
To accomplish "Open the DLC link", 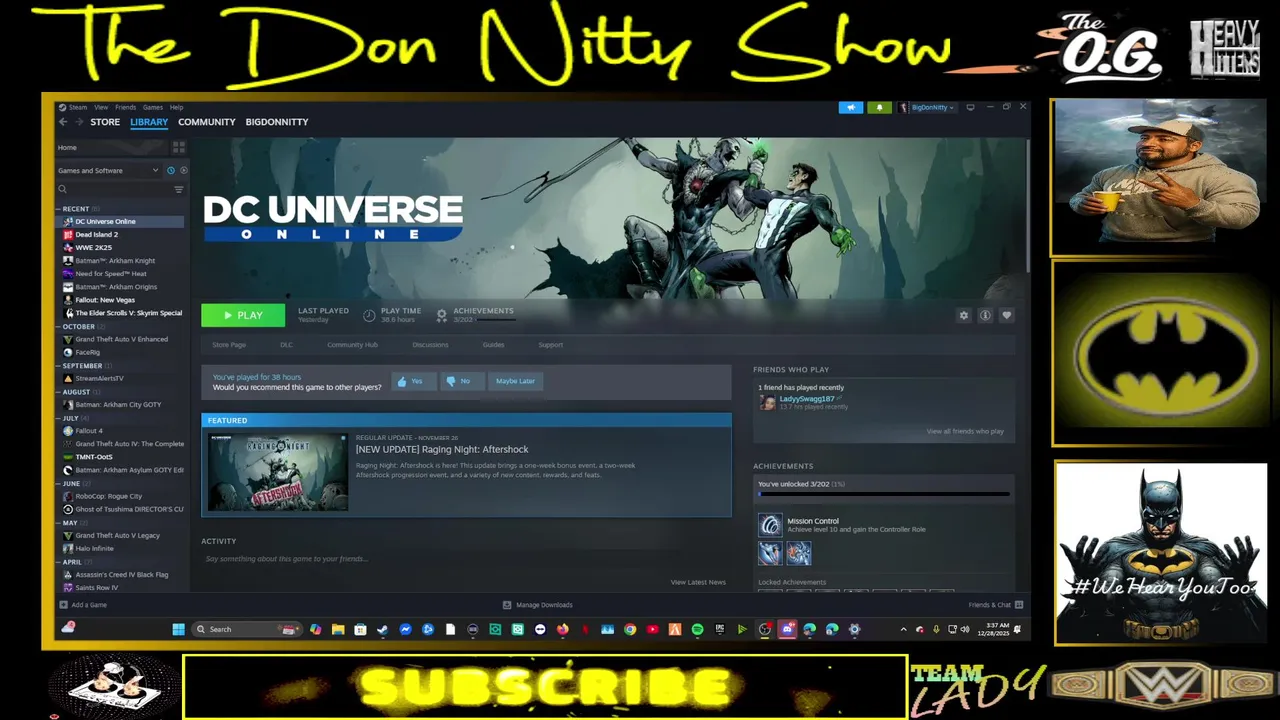I will coord(286,345).
